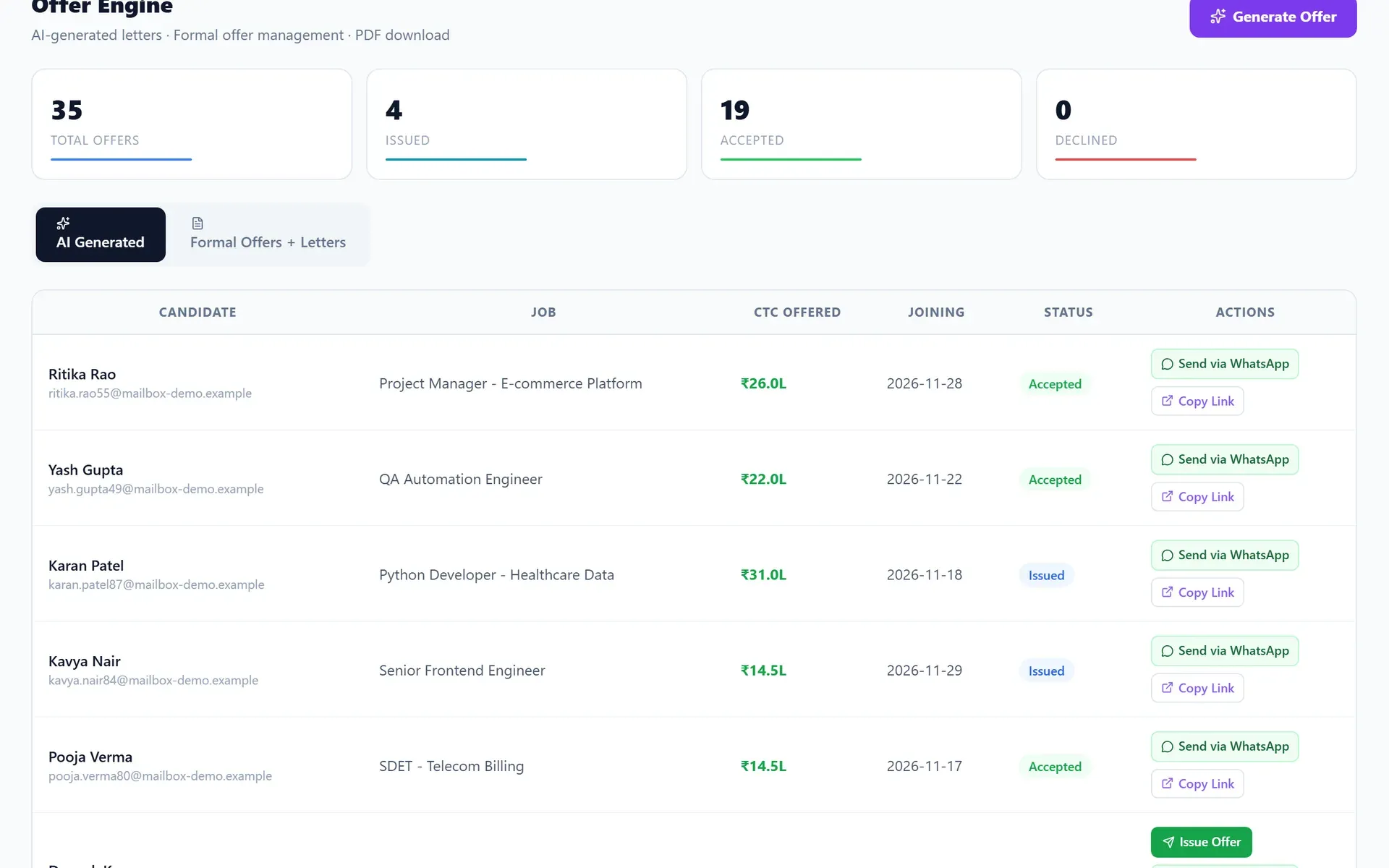Click candidate name Ritika Rao
1389x868 pixels.
coord(82,374)
